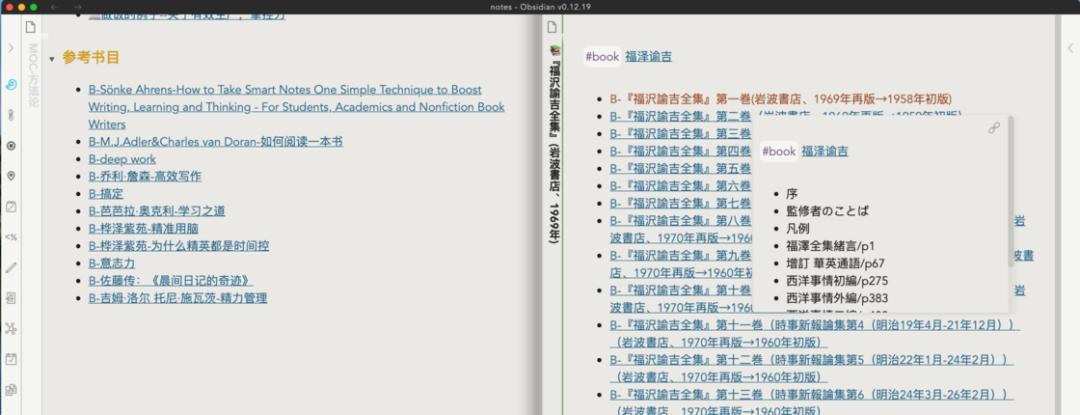Click the book emoji above the vertical title

(x=554, y=50)
